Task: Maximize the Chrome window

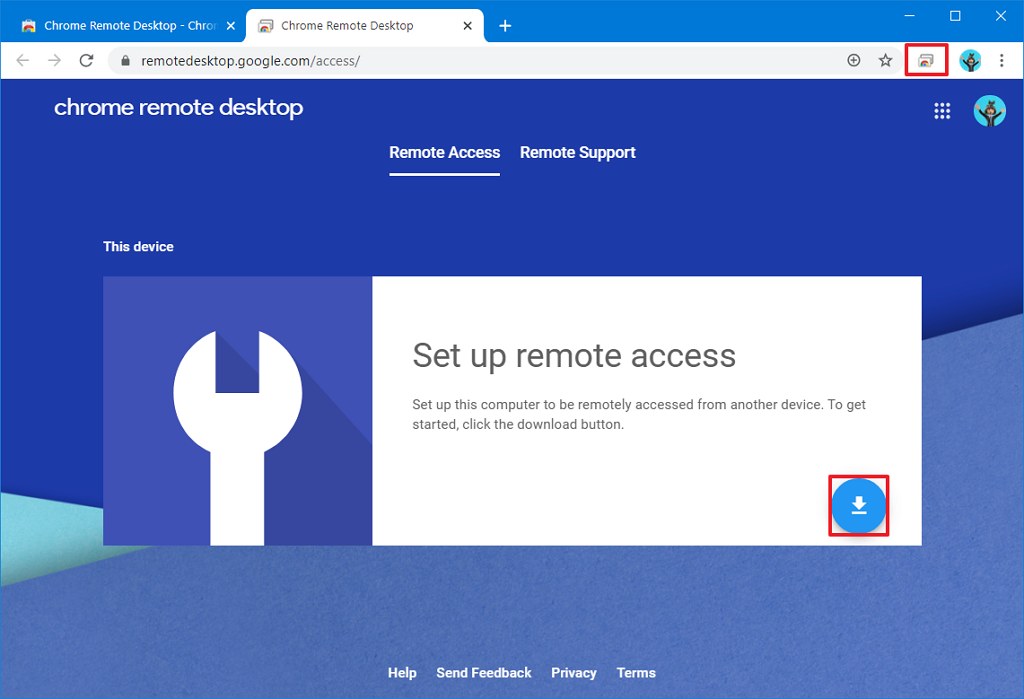Action: (x=955, y=16)
